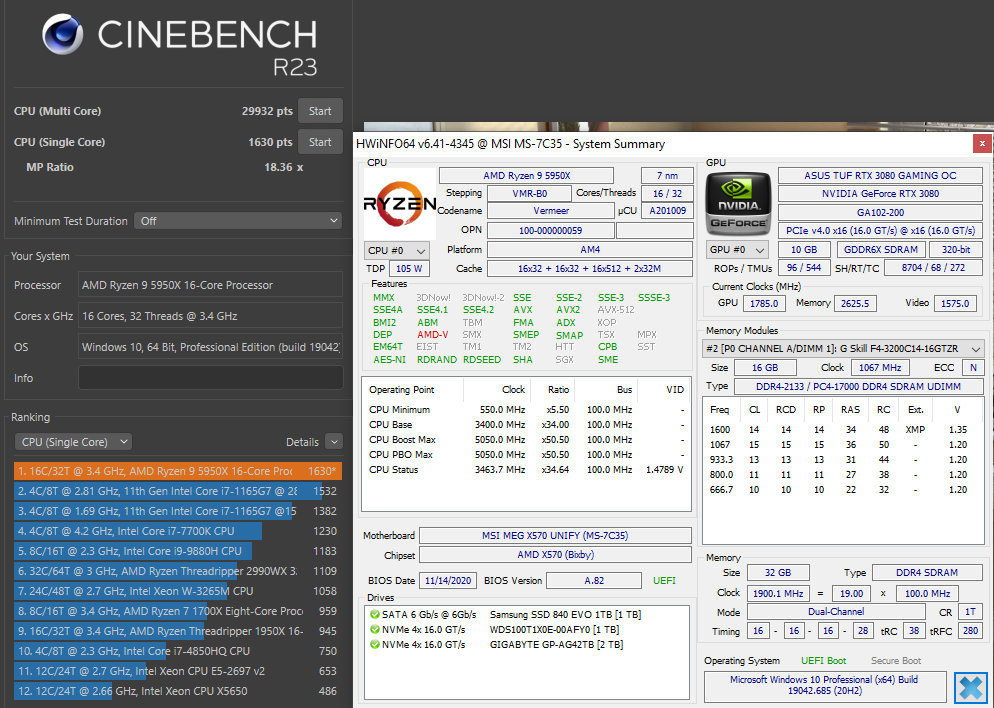Viewport: 994px width, 708px height.
Task: Open the CPU (Single Core) ranking dropdown
Action: tap(73, 442)
